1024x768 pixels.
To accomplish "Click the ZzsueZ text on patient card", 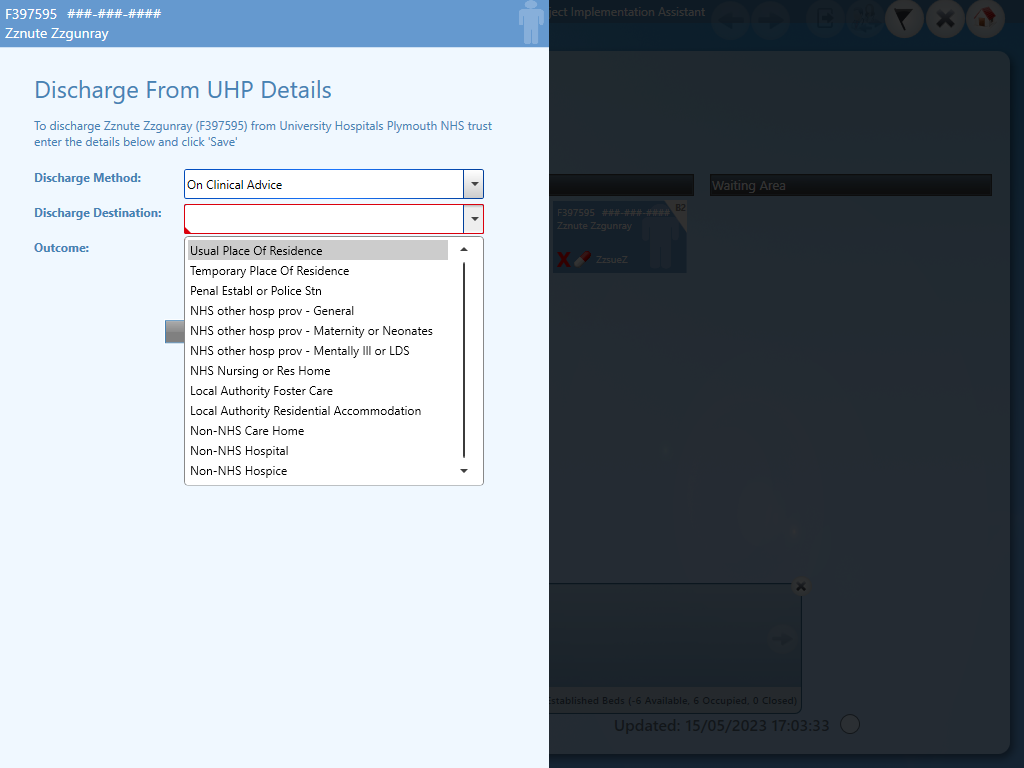I will (612, 260).
